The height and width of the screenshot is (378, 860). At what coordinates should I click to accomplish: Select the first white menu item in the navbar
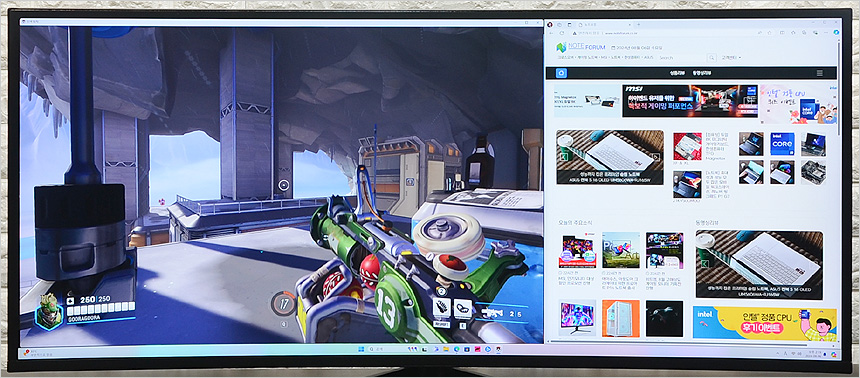(x=677, y=73)
